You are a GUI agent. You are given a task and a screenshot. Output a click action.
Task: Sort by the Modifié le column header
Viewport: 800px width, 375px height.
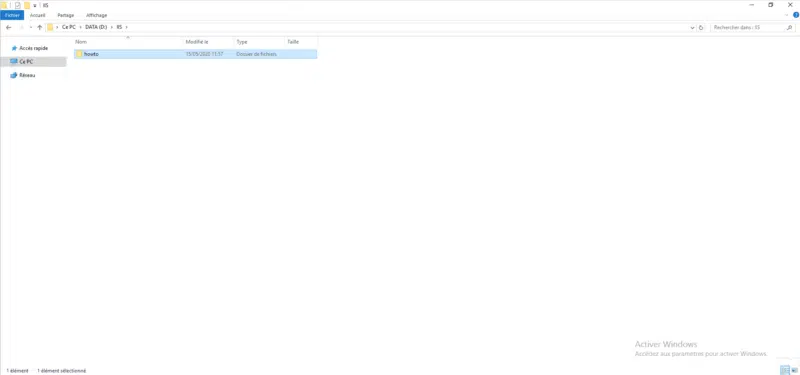click(208, 42)
